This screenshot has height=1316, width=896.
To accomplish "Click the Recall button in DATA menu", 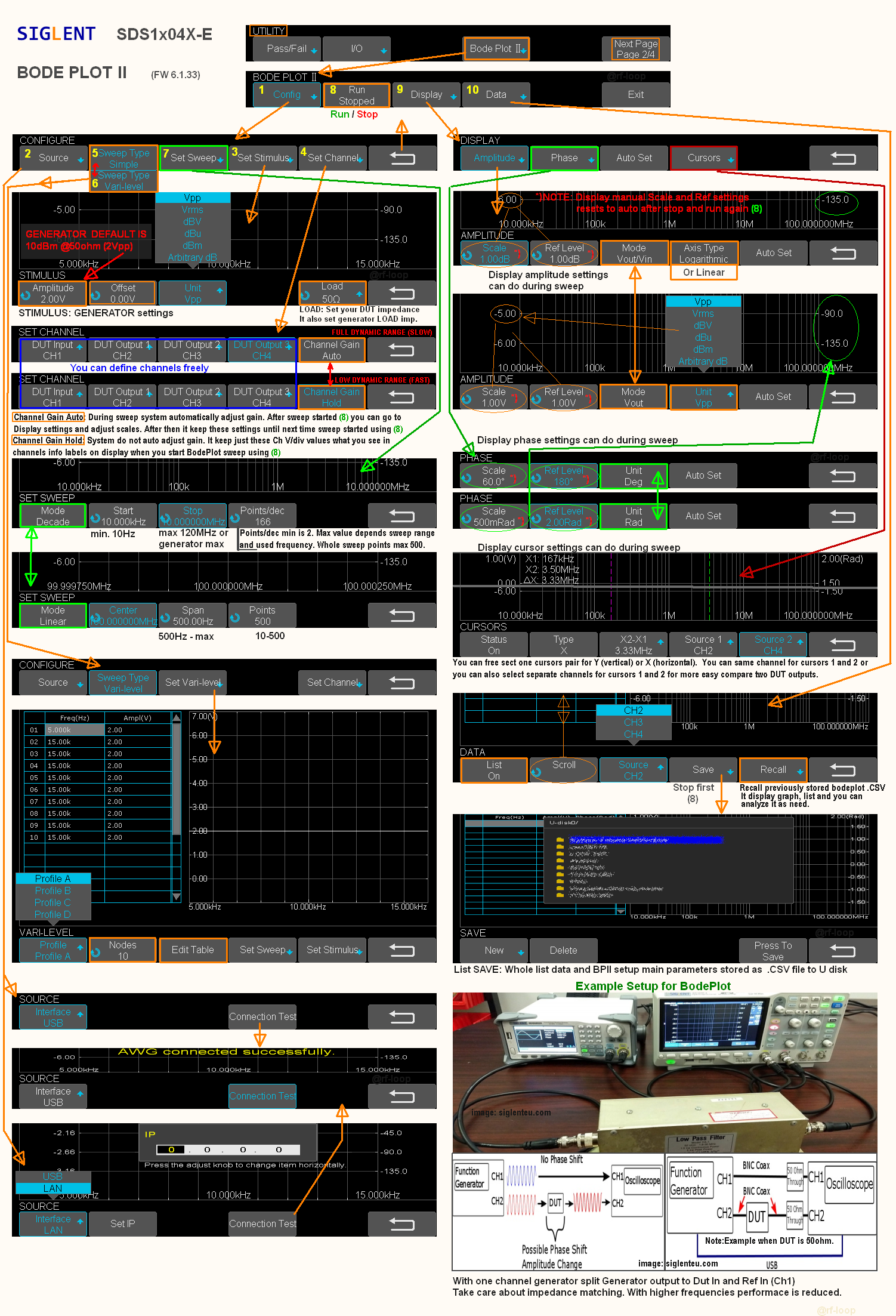I will click(773, 770).
